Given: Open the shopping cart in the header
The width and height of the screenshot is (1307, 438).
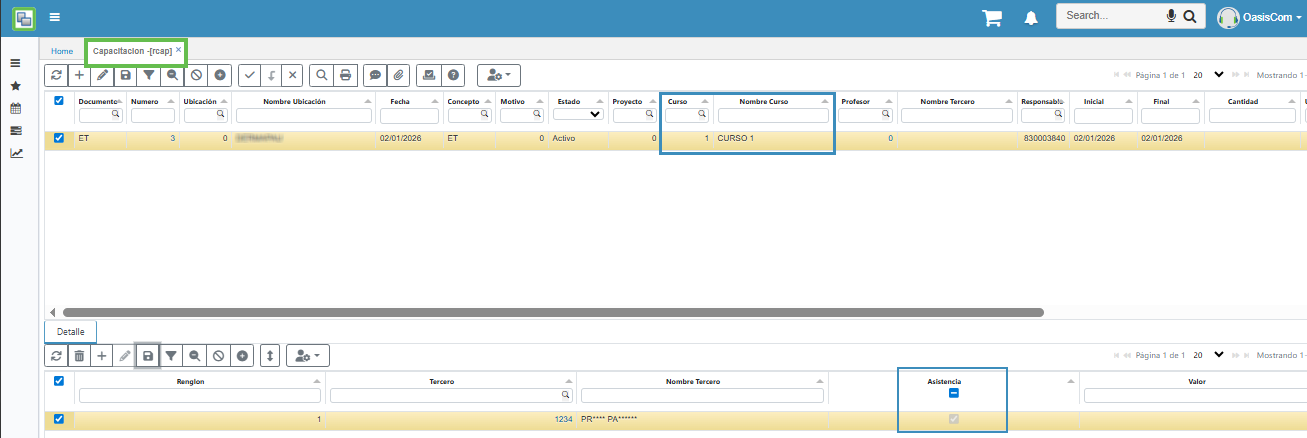Looking at the screenshot, I should pos(992,17).
